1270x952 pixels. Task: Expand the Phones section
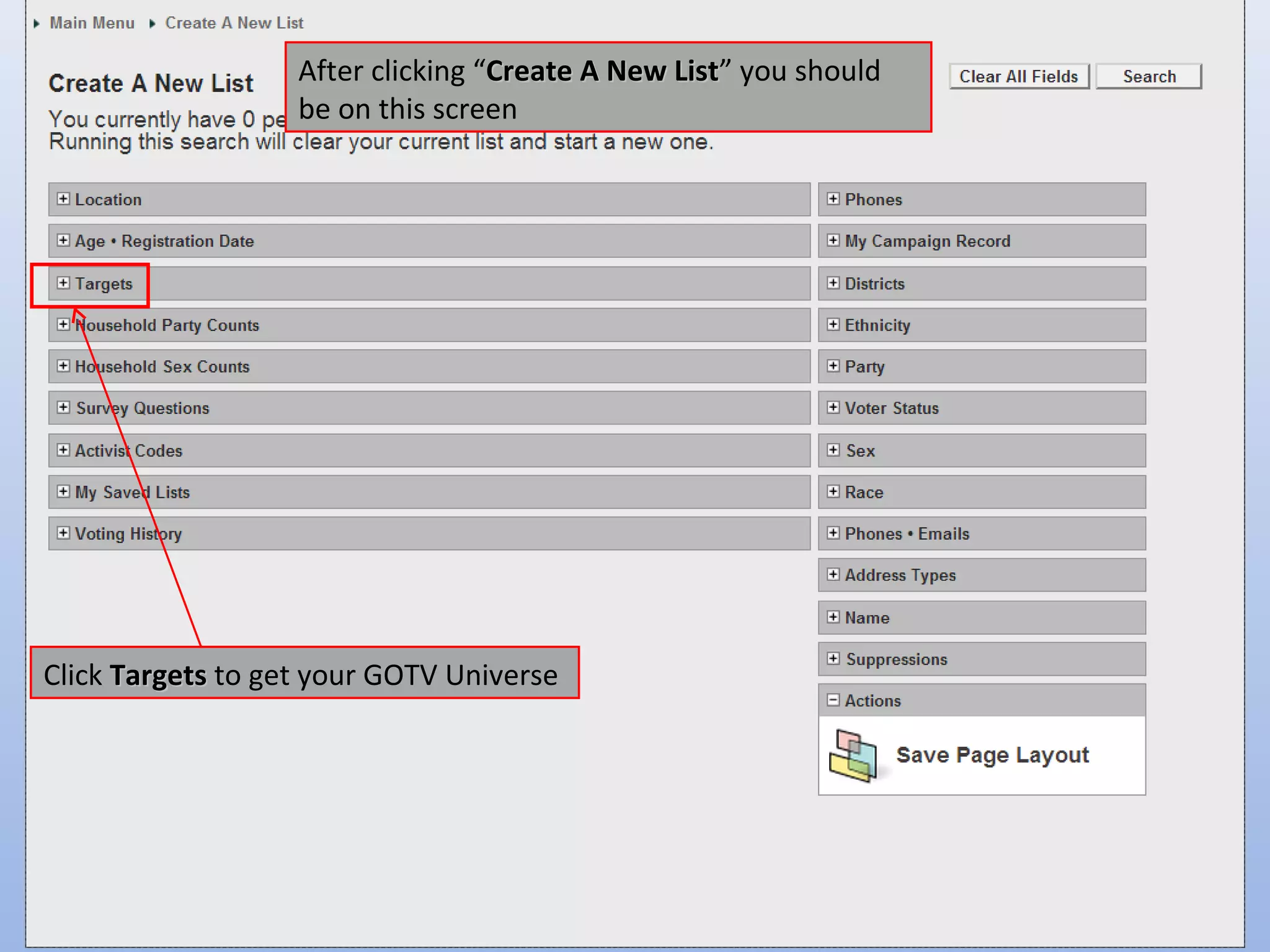(x=833, y=199)
